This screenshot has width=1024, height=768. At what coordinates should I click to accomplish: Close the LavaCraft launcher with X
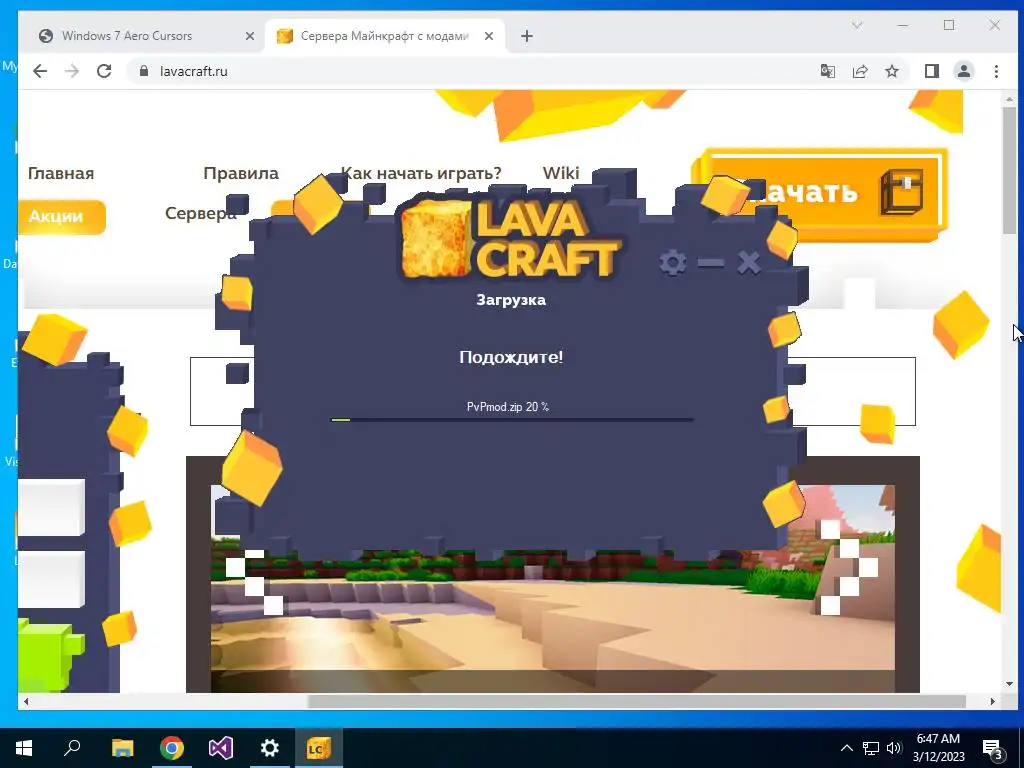pyautogui.click(x=748, y=263)
